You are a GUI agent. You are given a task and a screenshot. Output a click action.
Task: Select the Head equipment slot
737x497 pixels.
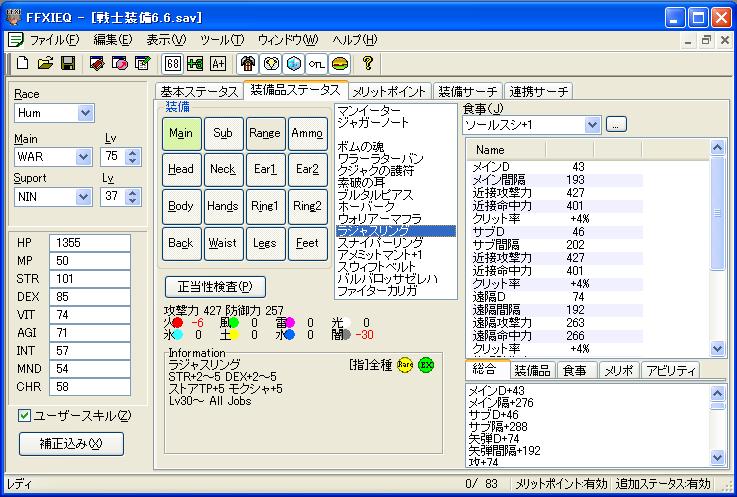(181, 169)
